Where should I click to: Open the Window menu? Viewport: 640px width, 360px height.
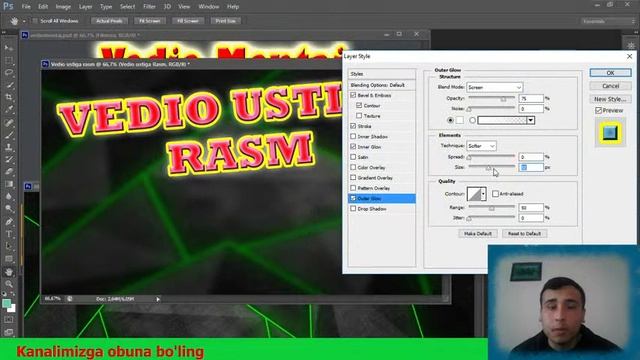click(209, 7)
